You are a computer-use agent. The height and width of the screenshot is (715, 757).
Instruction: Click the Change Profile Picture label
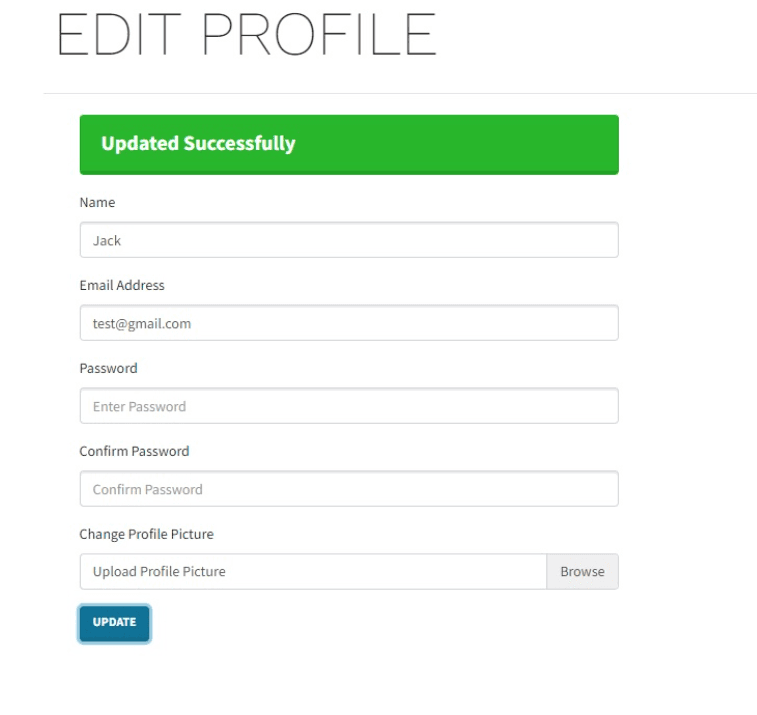146,534
